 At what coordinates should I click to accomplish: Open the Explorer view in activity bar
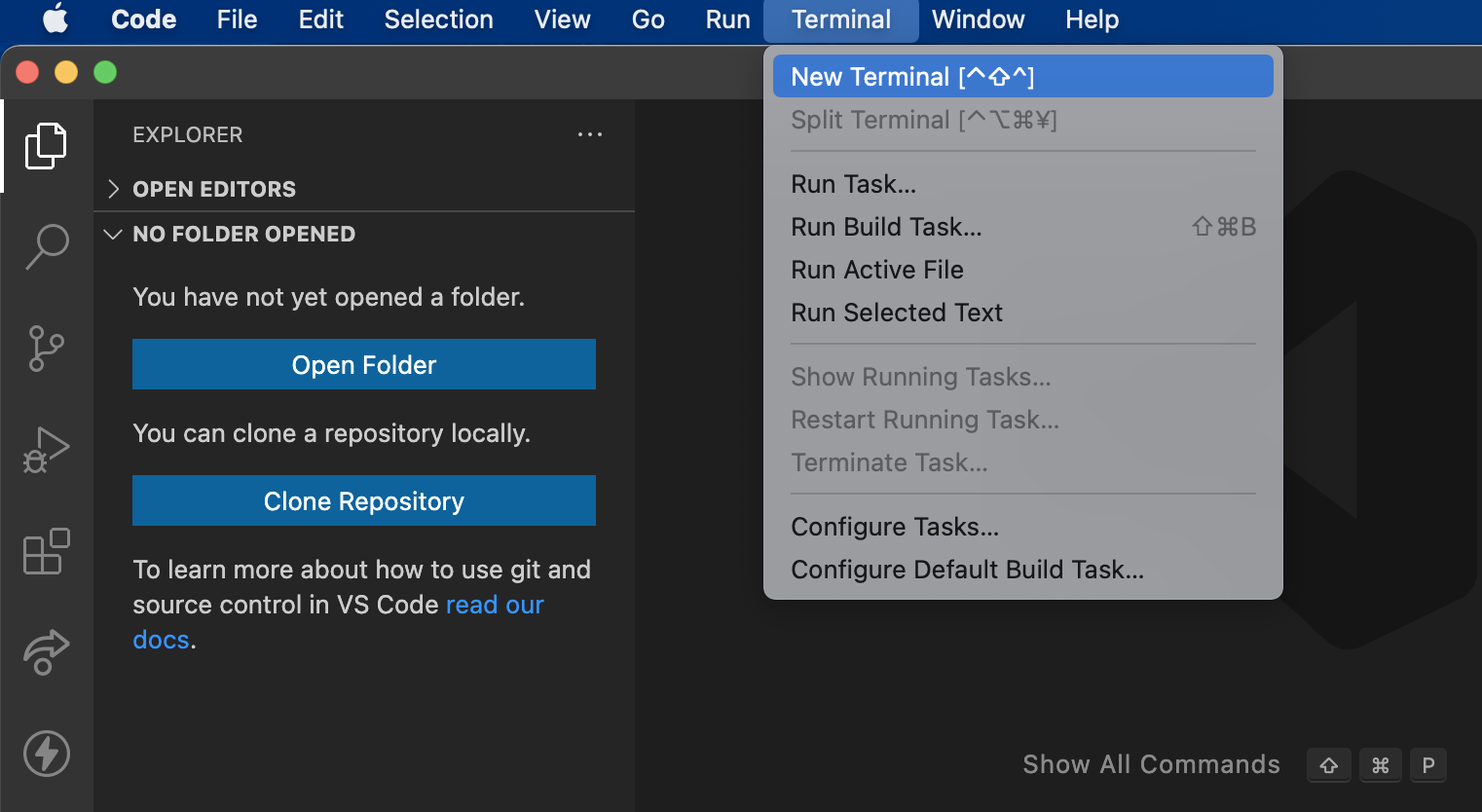pyautogui.click(x=46, y=146)
